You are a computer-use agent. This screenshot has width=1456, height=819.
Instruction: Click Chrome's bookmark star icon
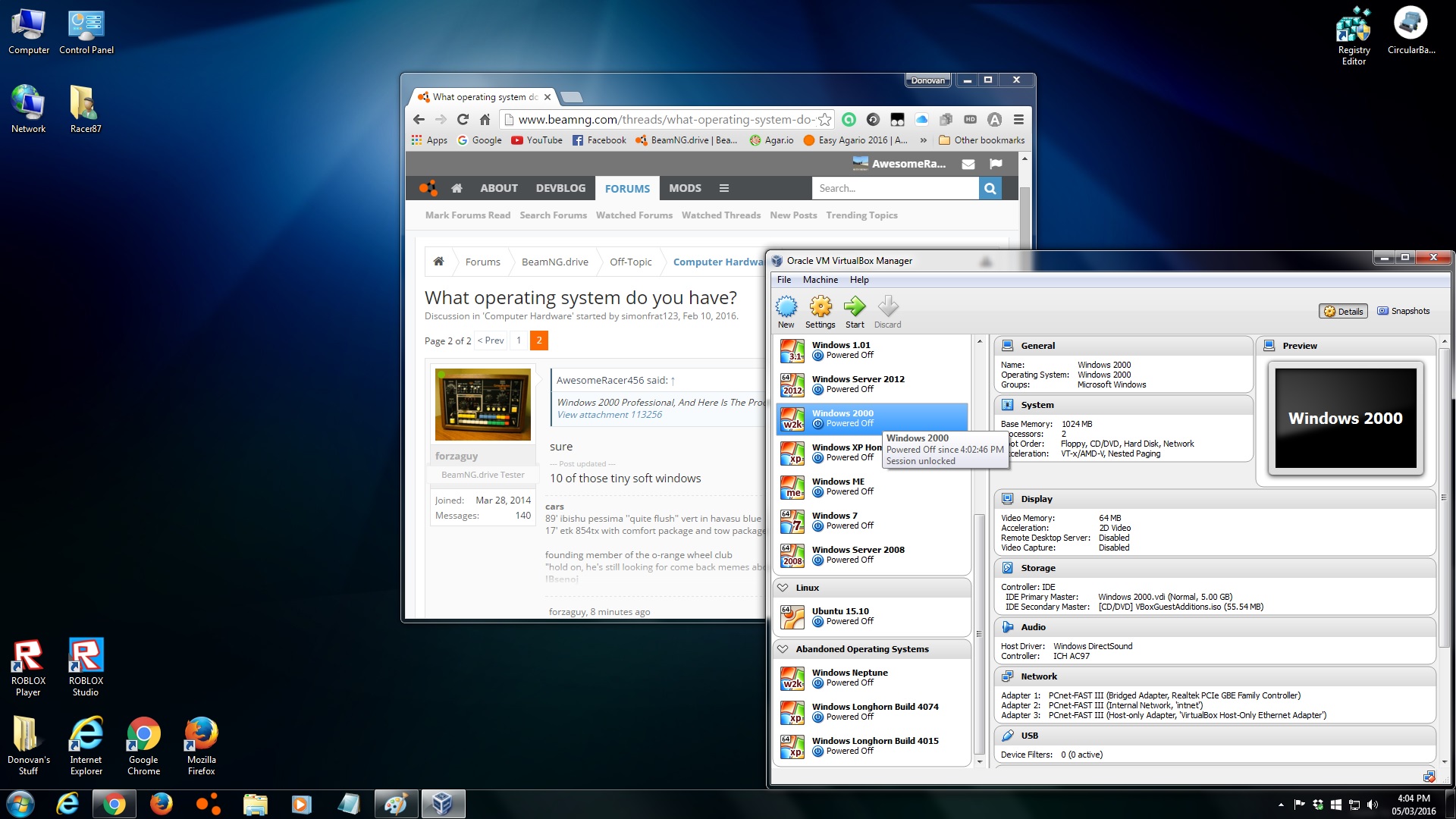(x=824, y=120)
